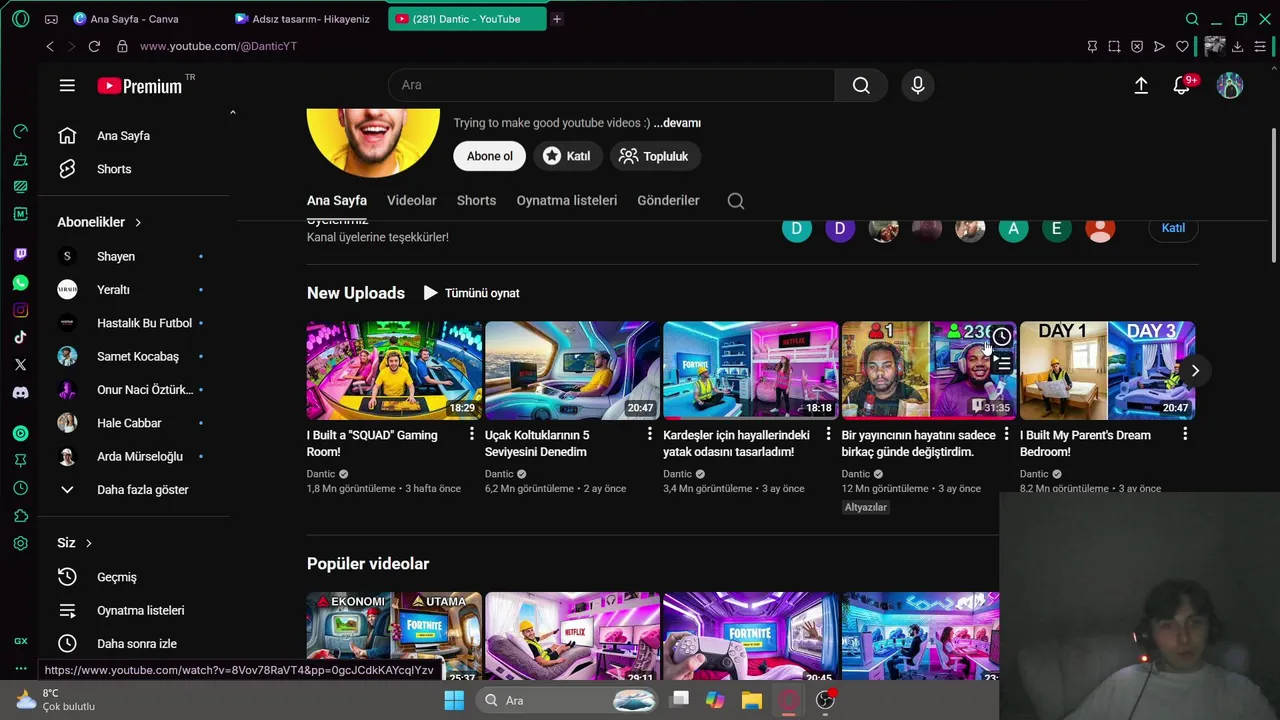The width and height of the screenshot is (1280, 720).
Task: Open the Topluluk community button
Action: pyautogui.click(x=654, y=156)
